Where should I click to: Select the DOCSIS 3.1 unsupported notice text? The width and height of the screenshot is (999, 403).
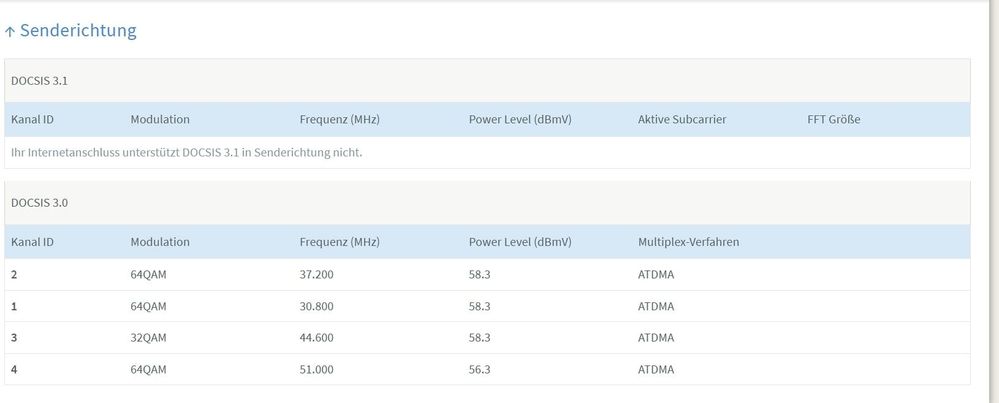click(x=186, y=153)
